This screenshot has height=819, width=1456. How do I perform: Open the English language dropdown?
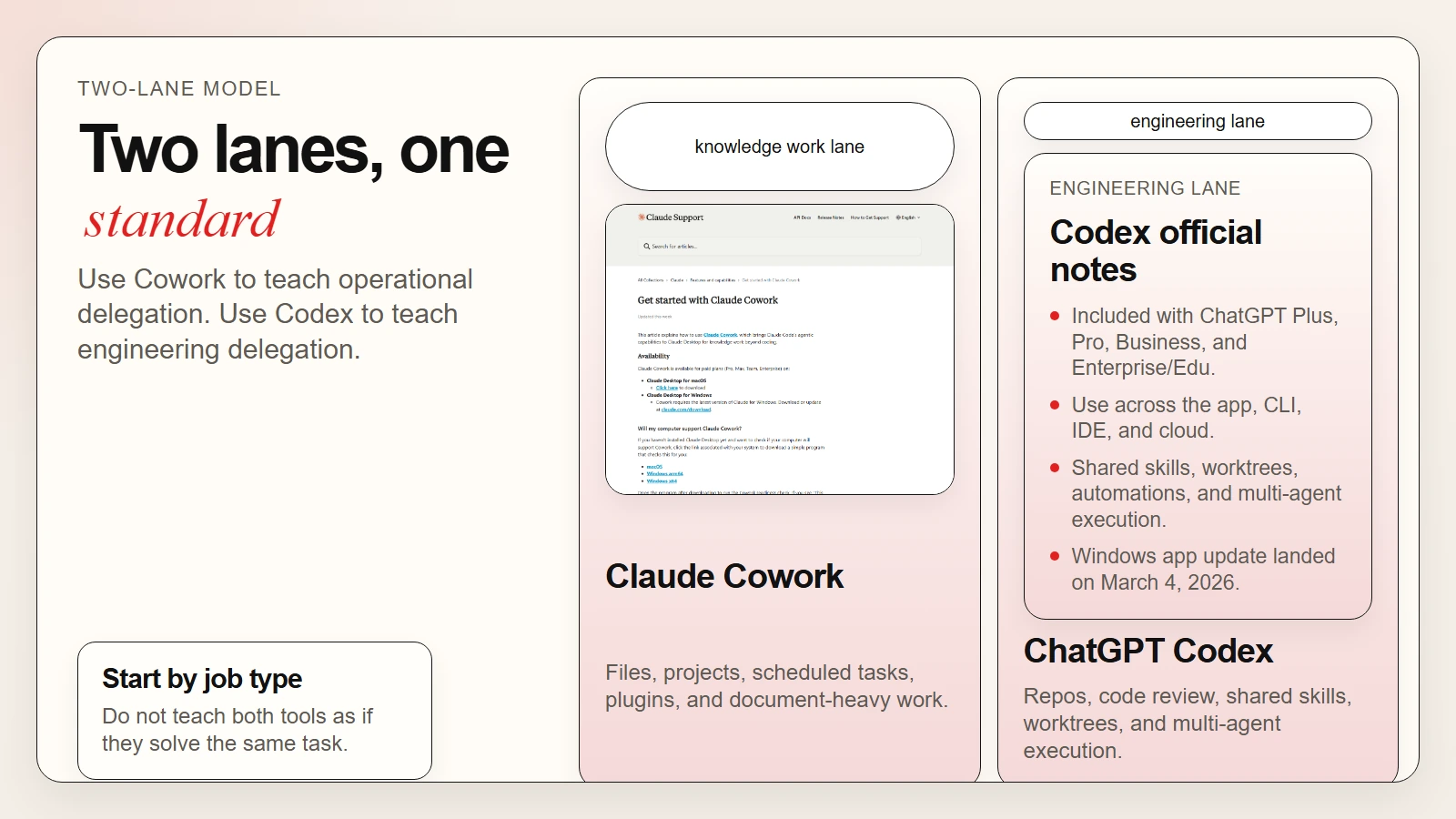908,217
